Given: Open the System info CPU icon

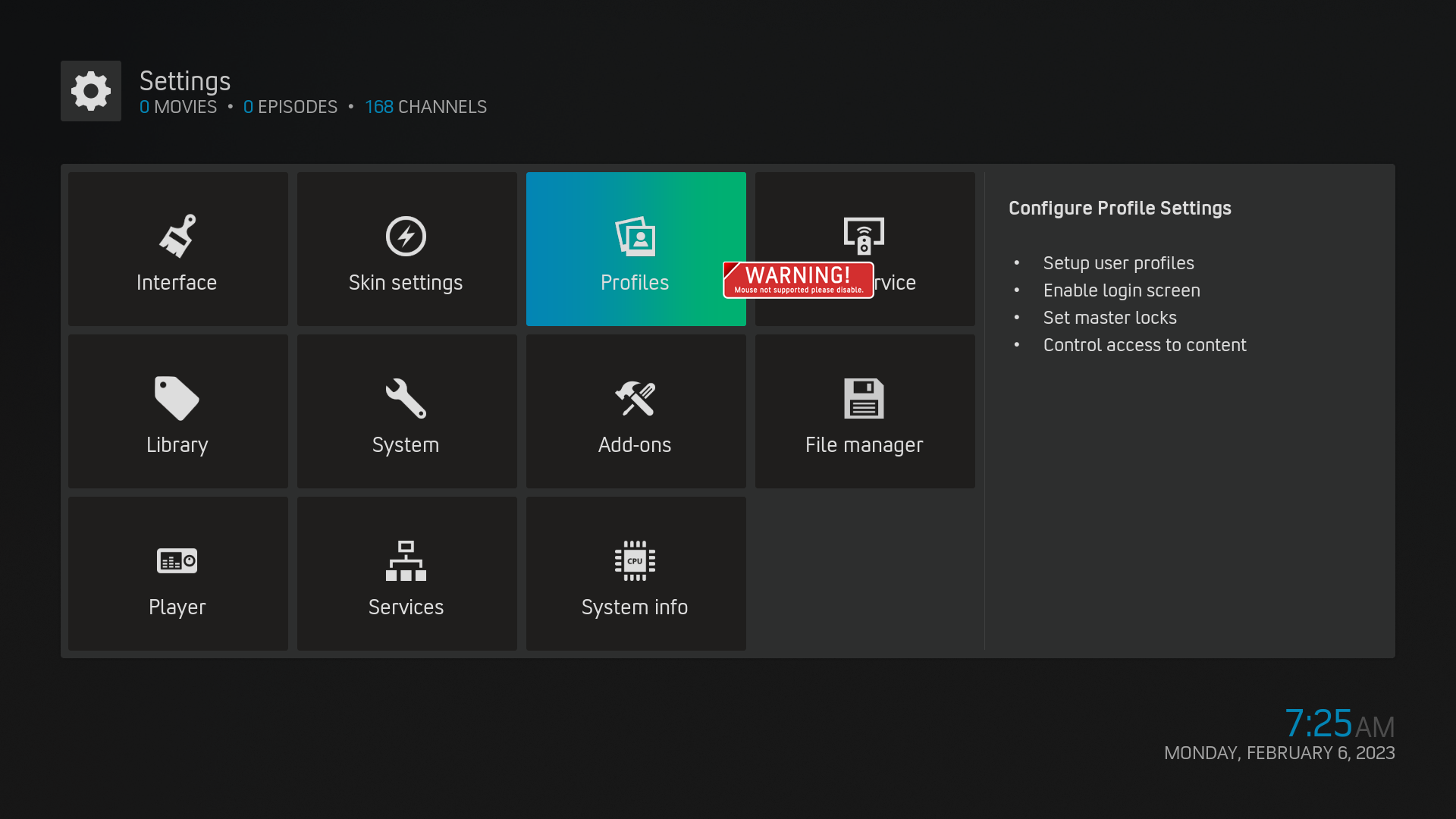Looking at the screenshot, I should [x=635, y=560].
